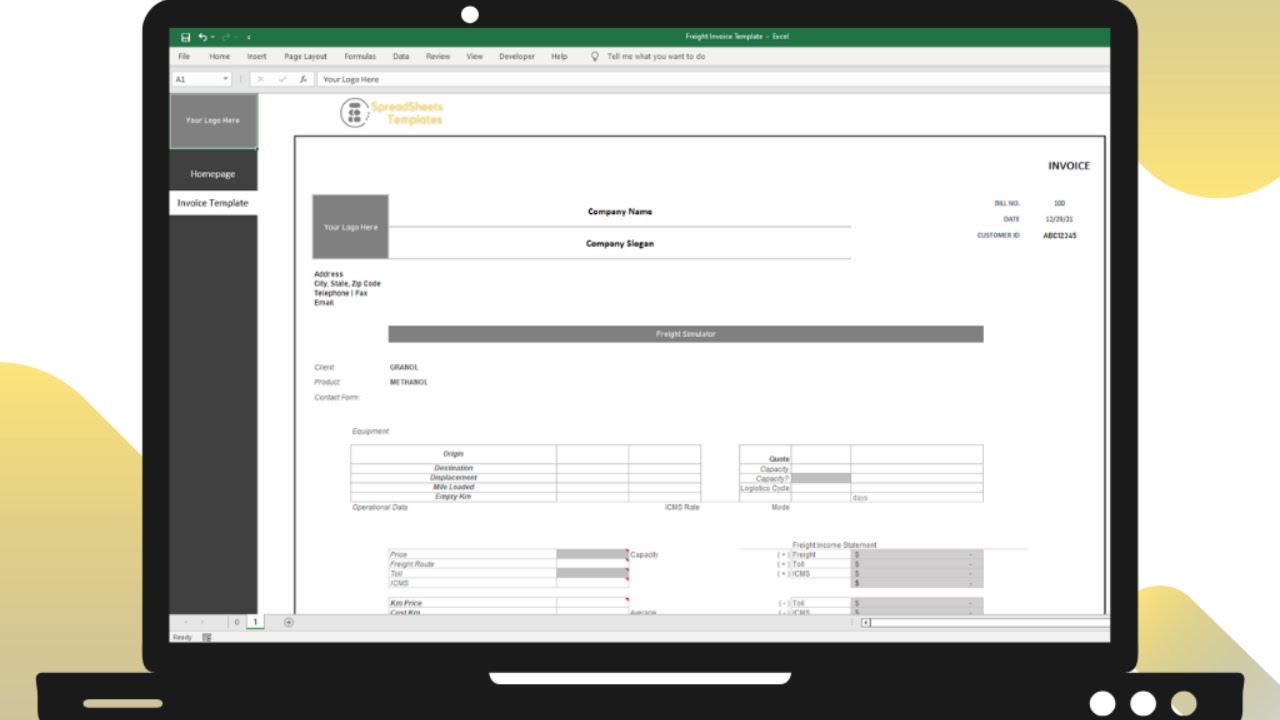This screenshot has height=720, width=1280.
Task: Click the 'Address' line
Action: point(328,274)
